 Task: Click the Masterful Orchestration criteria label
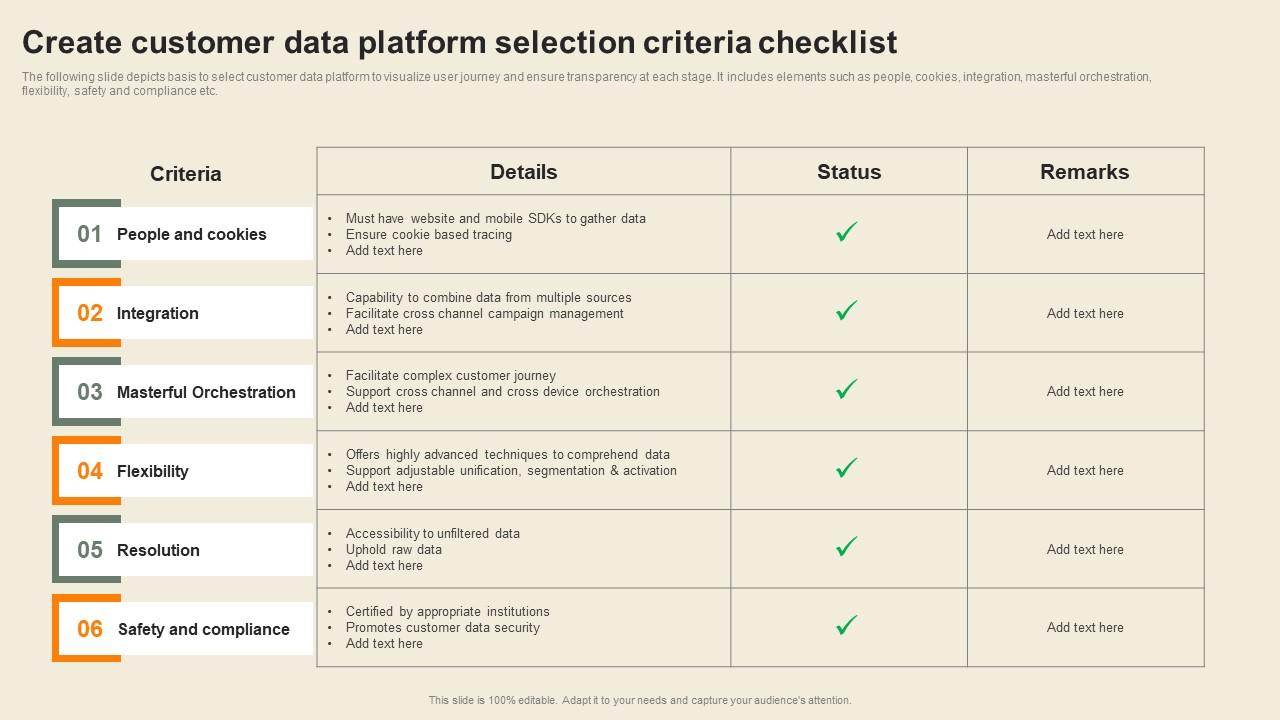[206, 392]
